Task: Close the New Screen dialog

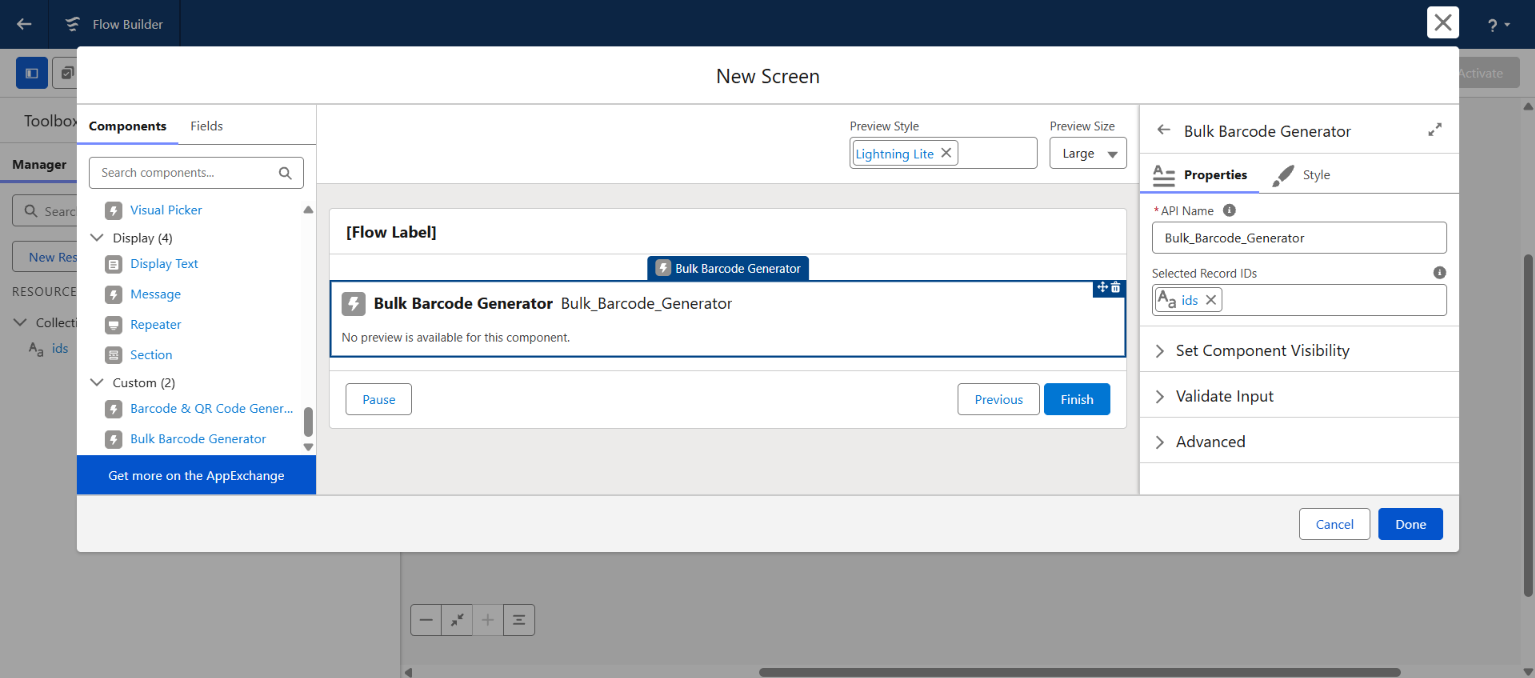Action: click(1443, 23)
